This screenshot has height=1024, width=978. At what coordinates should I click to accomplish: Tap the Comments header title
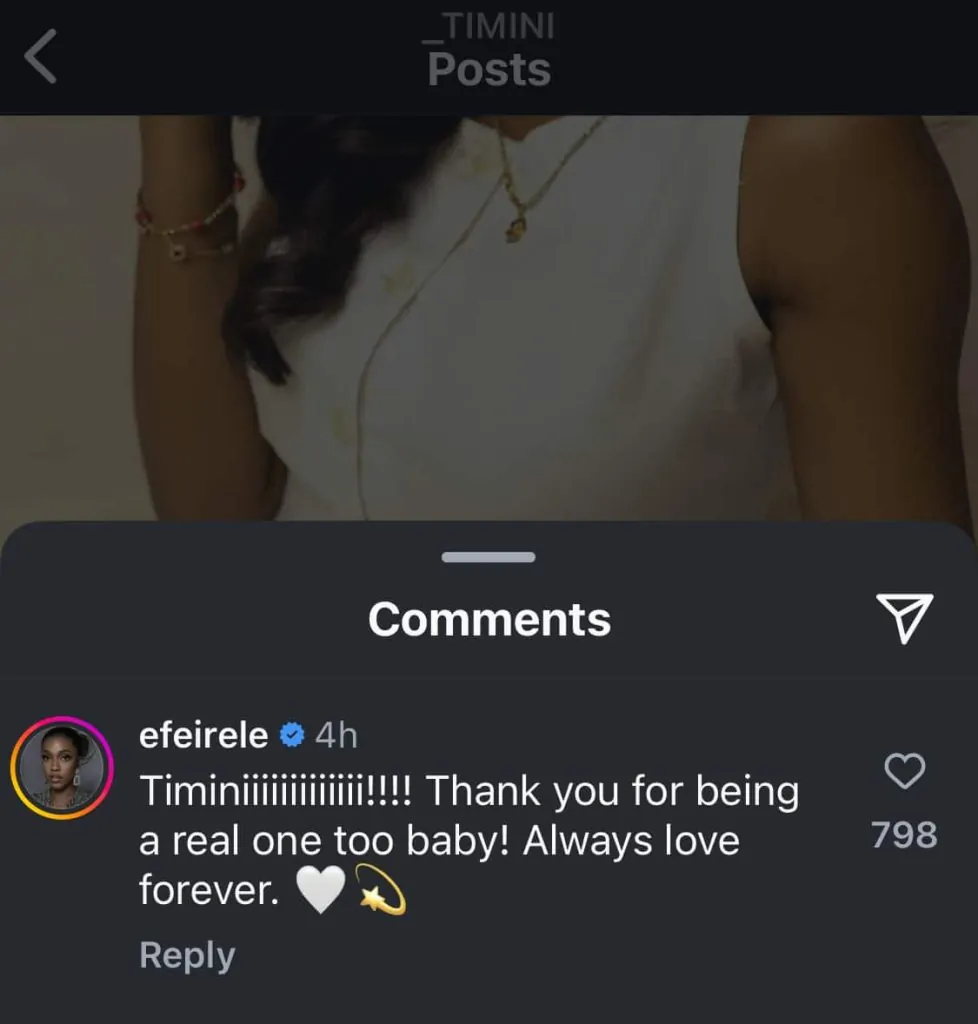point(489,619)
